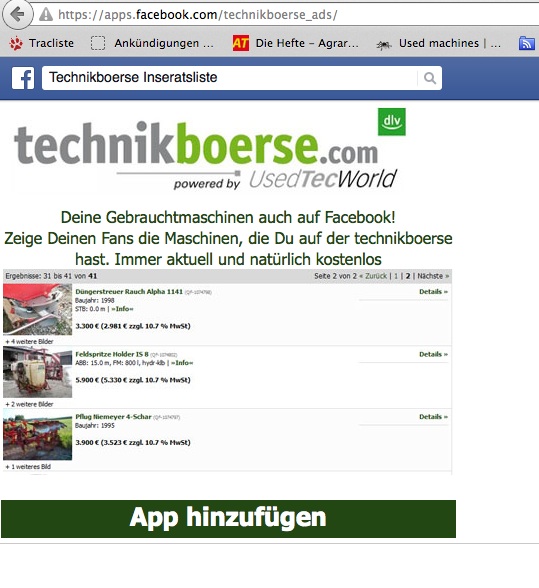Click the Facebook logo icon
The width and height of the screenshot is (539, 588).
(x=23, y=78)
